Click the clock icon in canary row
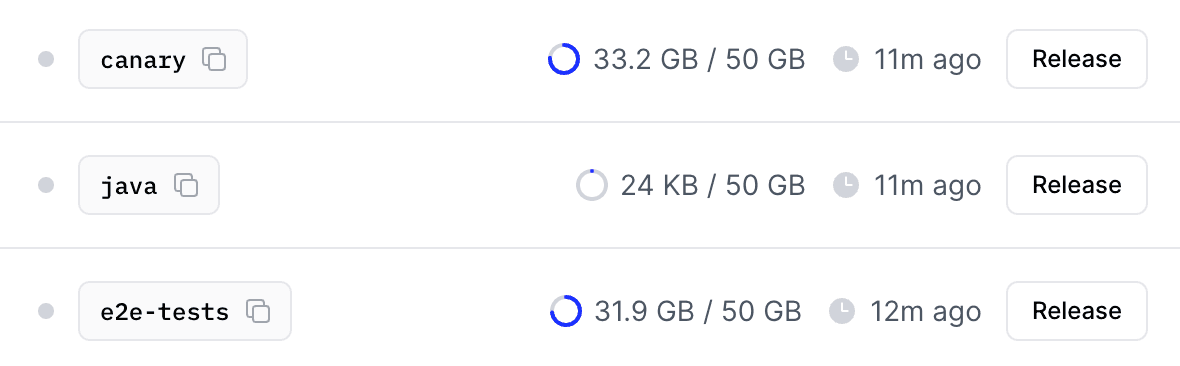1180x366 pixels. 847,59
